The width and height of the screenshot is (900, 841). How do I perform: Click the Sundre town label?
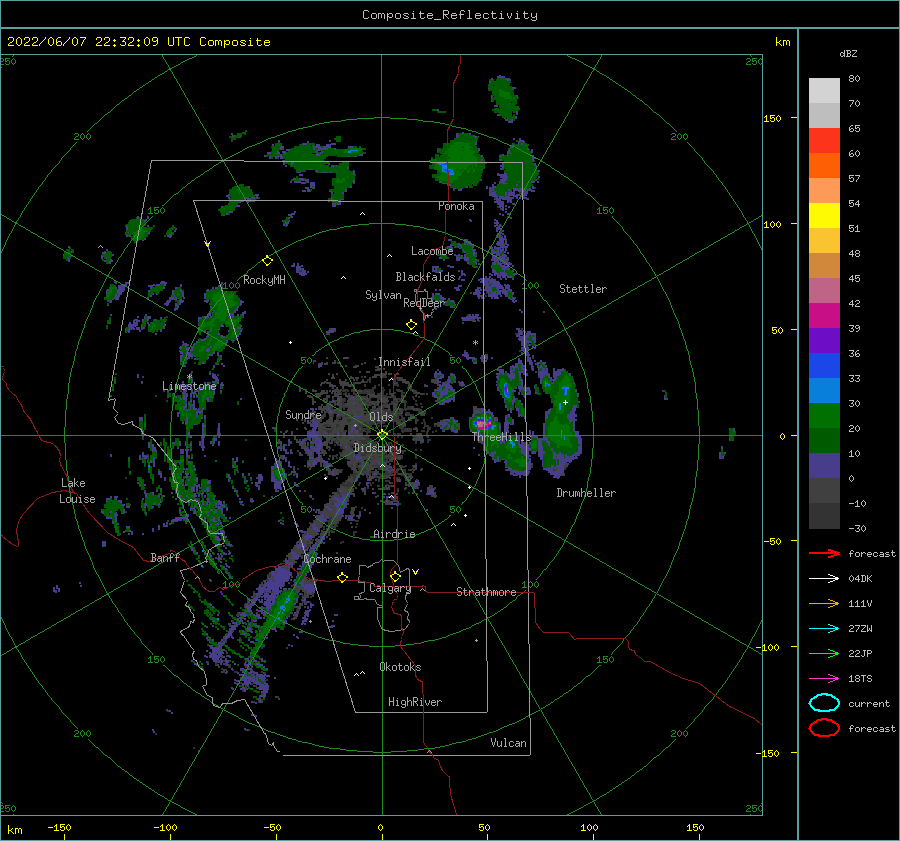303,414
